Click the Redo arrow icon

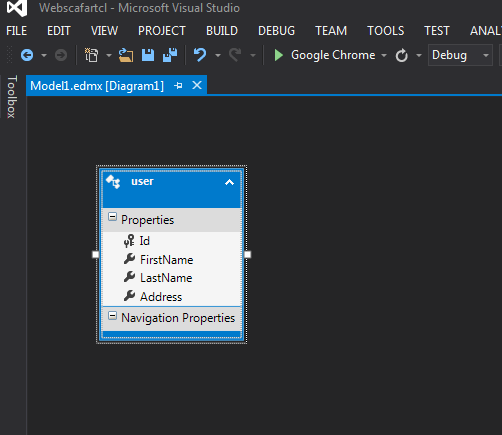[x=235, y=55]
